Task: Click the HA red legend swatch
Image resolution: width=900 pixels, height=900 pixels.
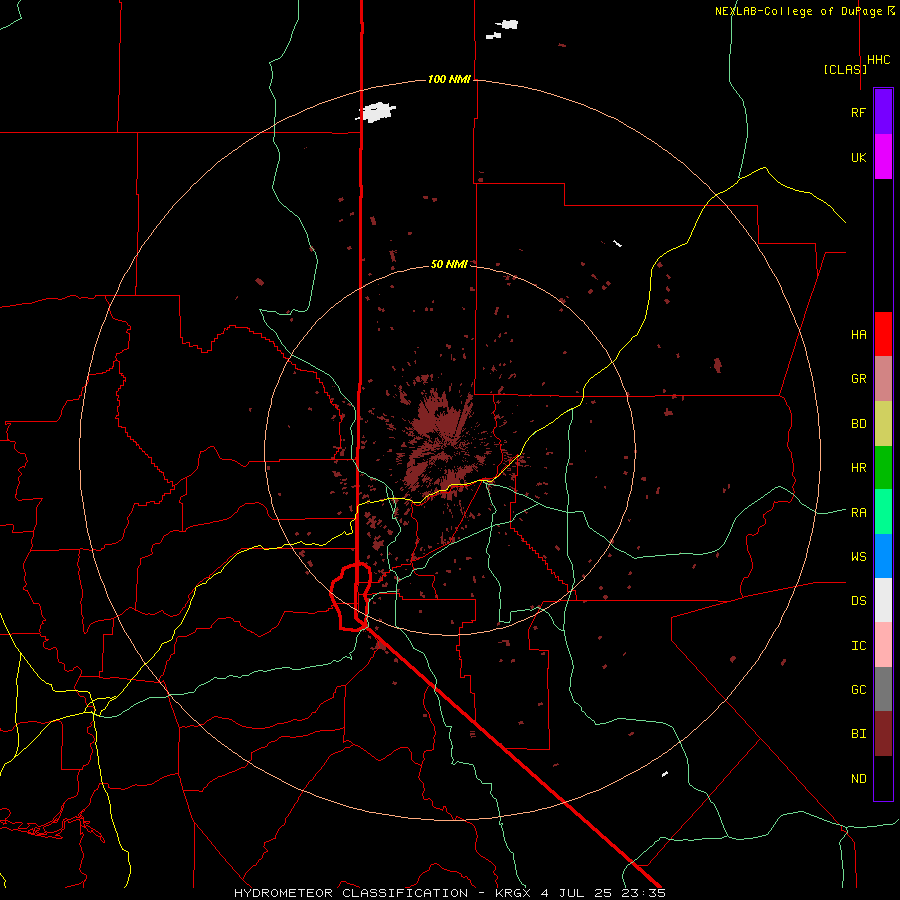Action: click(883, 334)
